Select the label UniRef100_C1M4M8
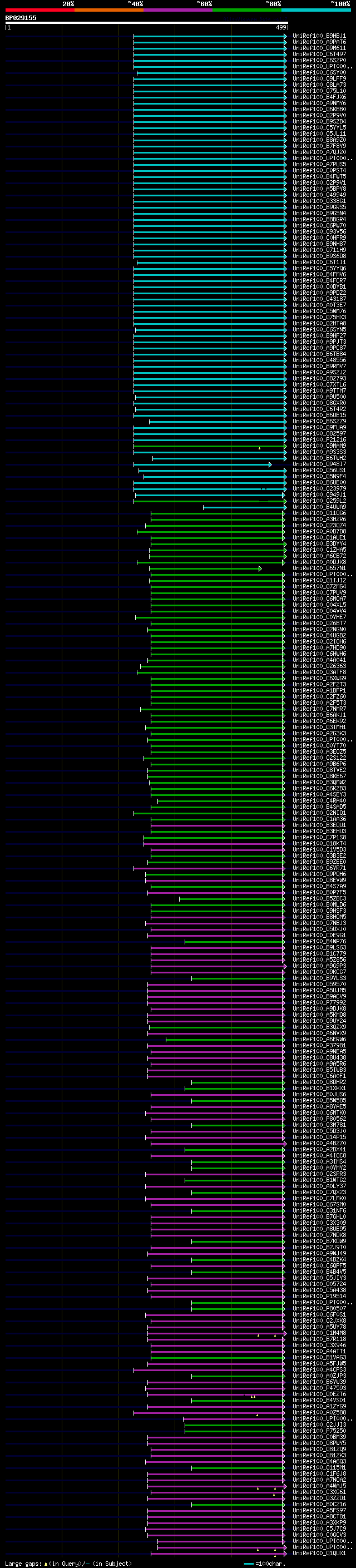The width and height of the screenshot is (356, 1568). pyautogui.click(x=319, y=1332)
